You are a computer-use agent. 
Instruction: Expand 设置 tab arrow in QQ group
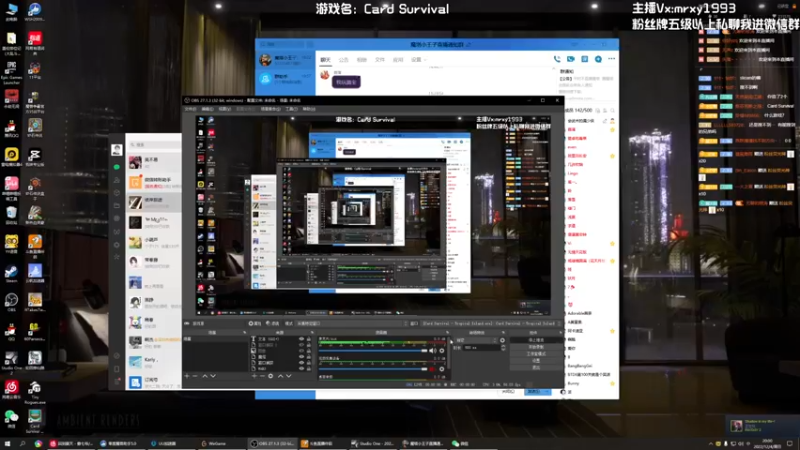click(424, 60)
